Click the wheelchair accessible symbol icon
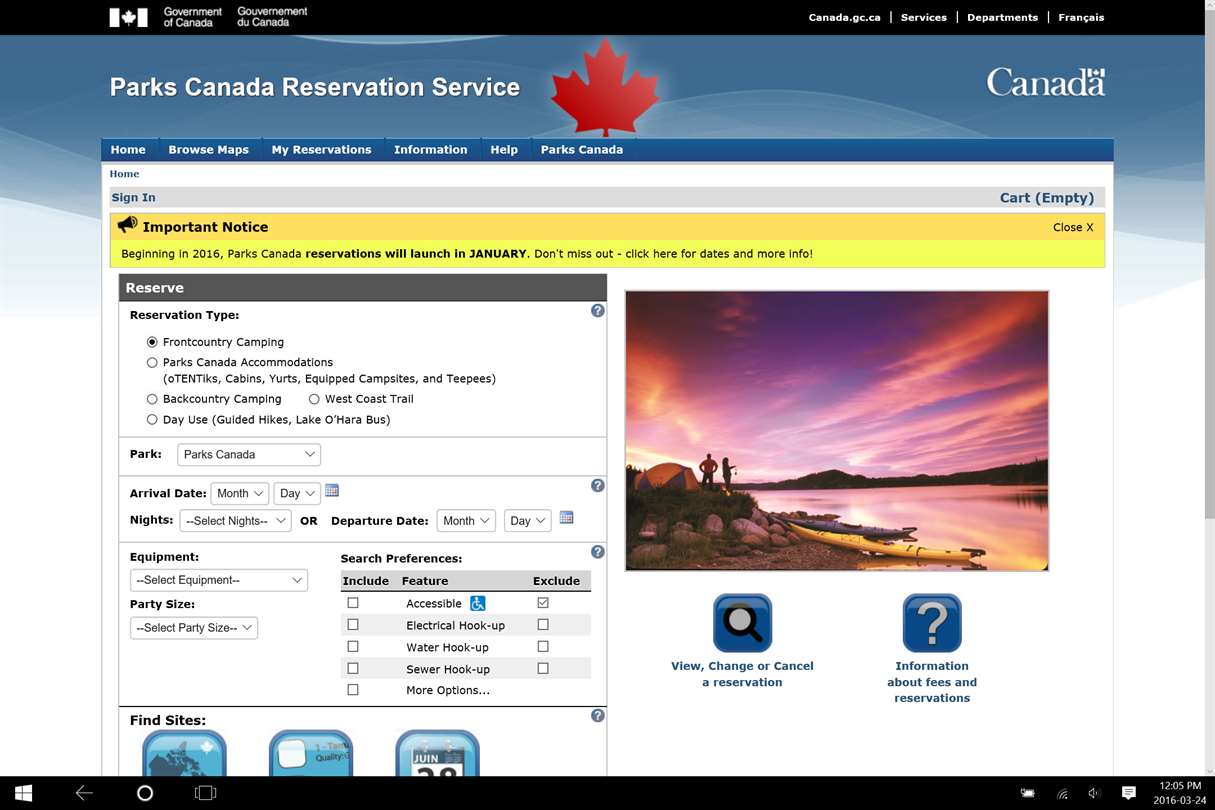Screen dimensions: 1215x810 pos(478,603)
